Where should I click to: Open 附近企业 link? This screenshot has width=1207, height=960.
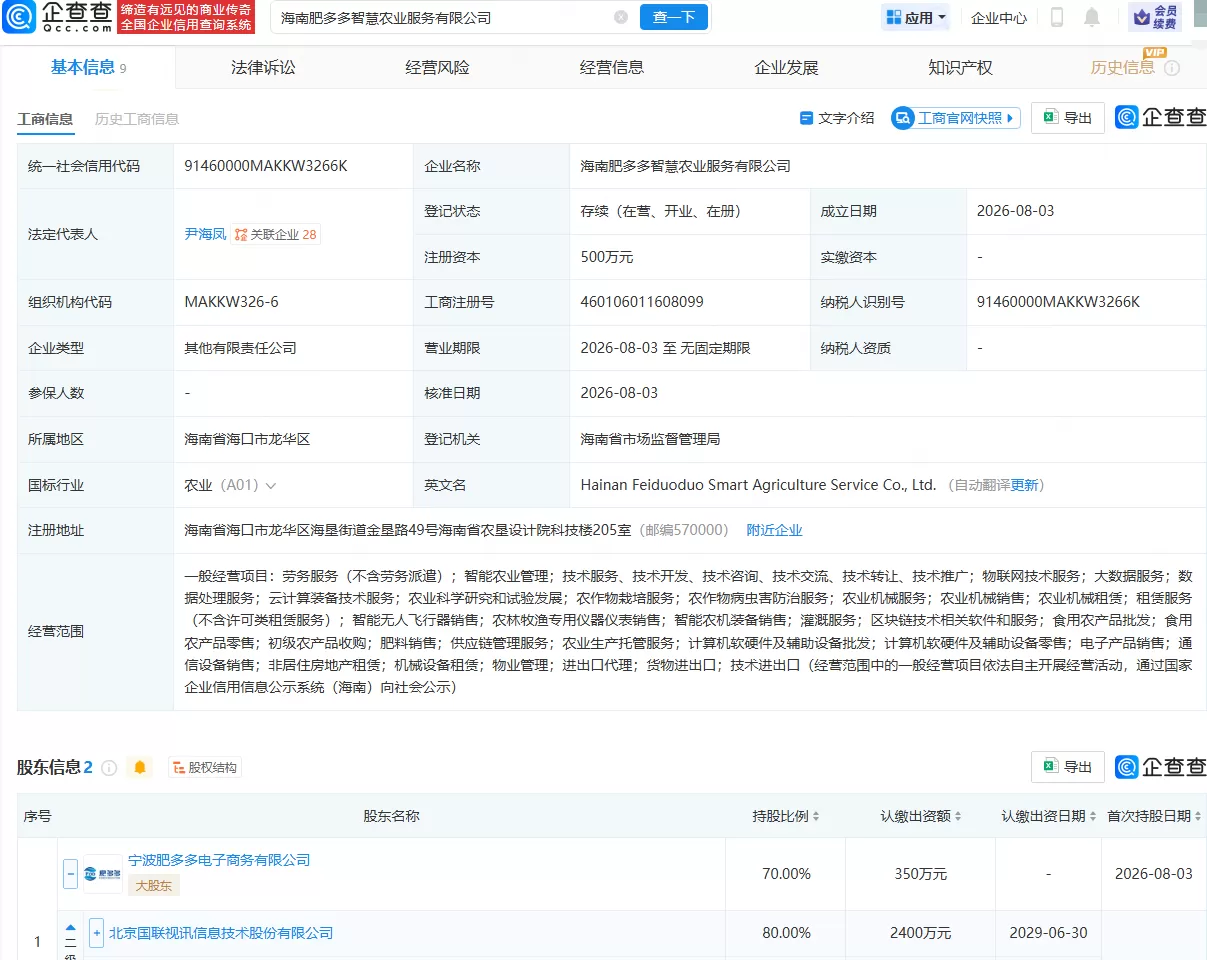(x=775, y=530)
